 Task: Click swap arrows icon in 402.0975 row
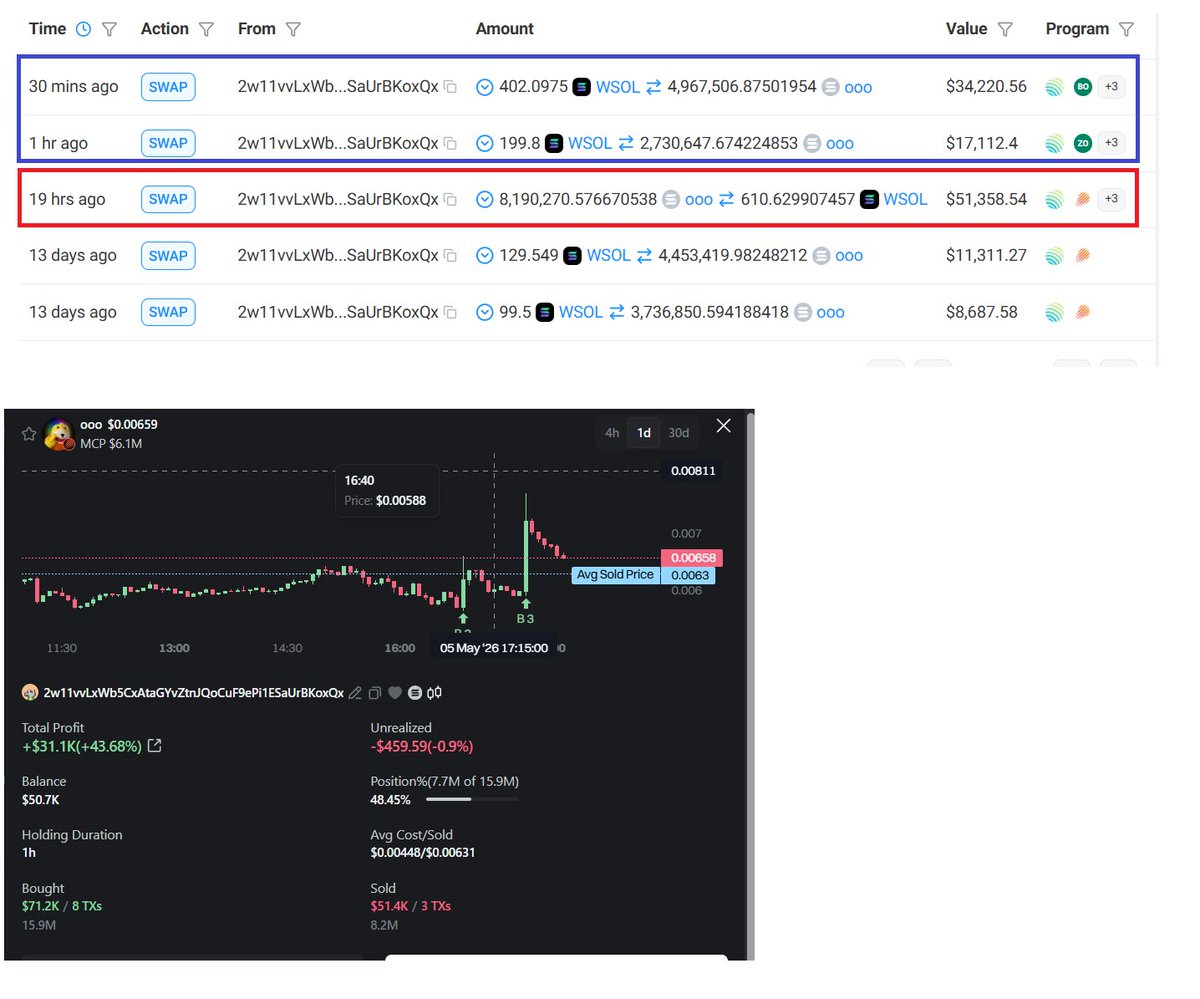tap(654, 88)
